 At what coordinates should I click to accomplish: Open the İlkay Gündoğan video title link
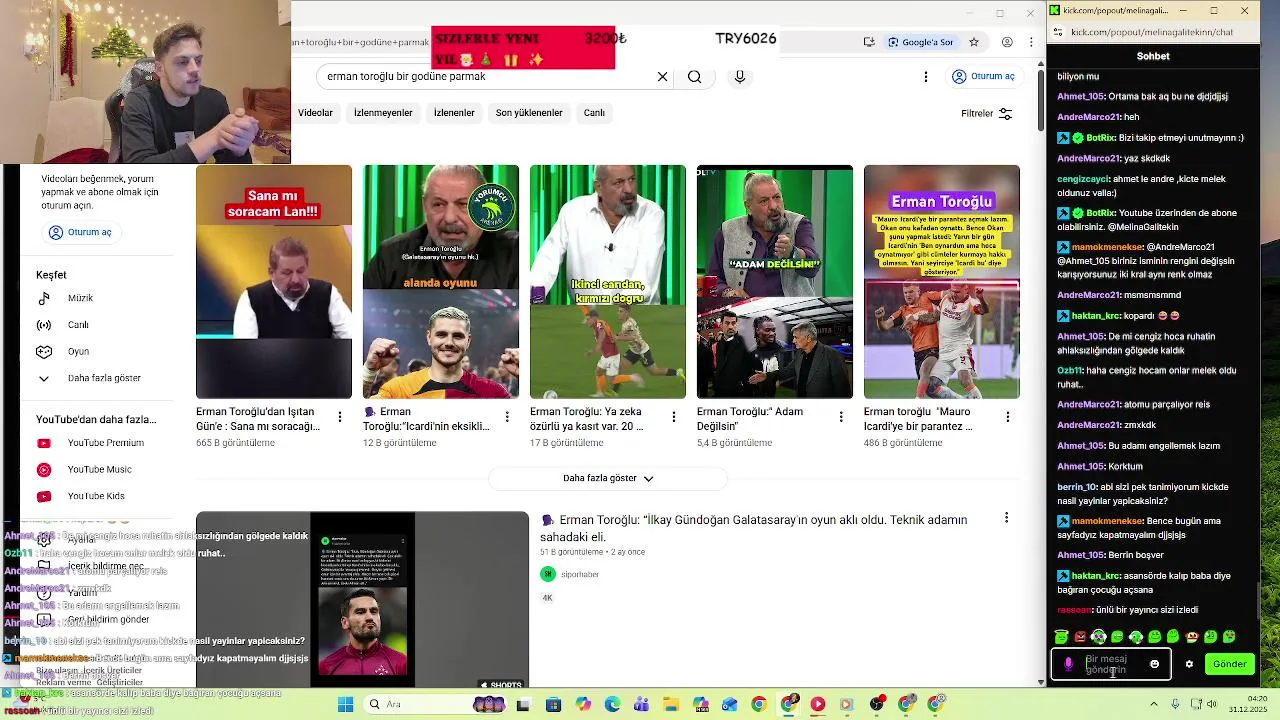(x=754, y=528)
